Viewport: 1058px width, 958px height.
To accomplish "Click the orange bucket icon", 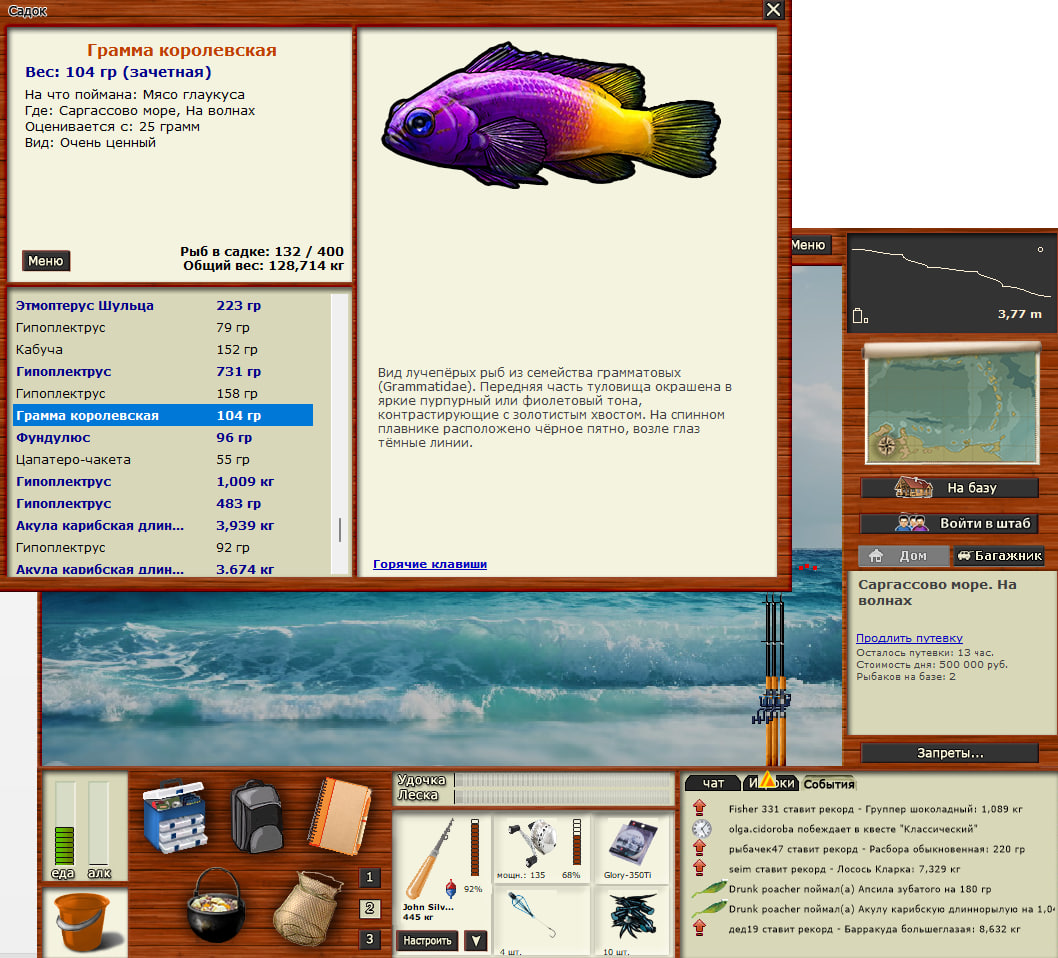I will 84,921.
